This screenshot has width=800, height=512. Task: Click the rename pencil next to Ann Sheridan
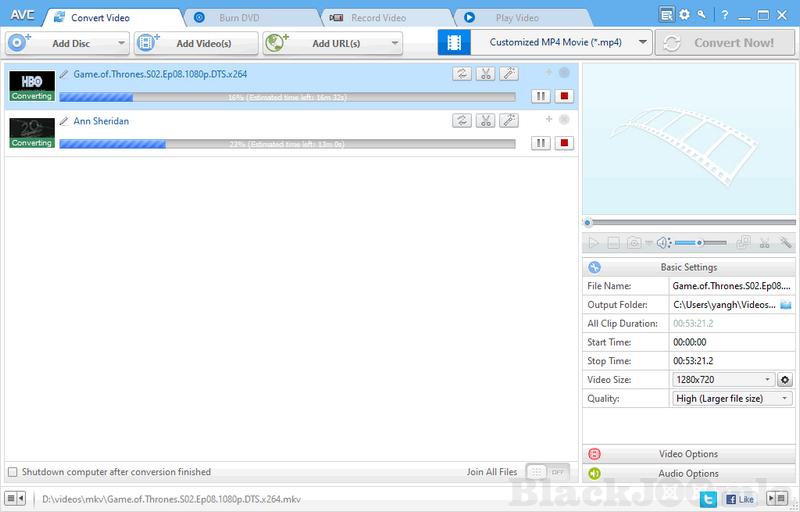click(64, 121)
